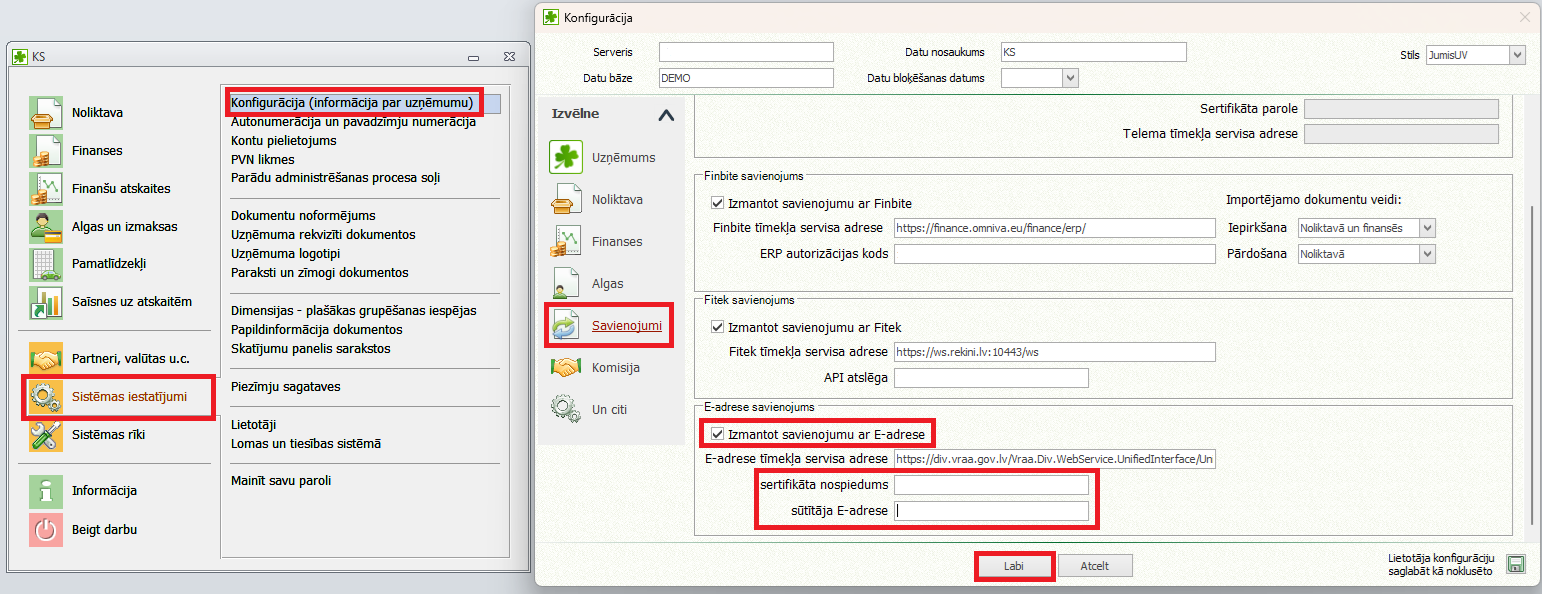Open the Stils JumisUV dropdown
The image size is (1542, 594).
tap(1517, 55)
